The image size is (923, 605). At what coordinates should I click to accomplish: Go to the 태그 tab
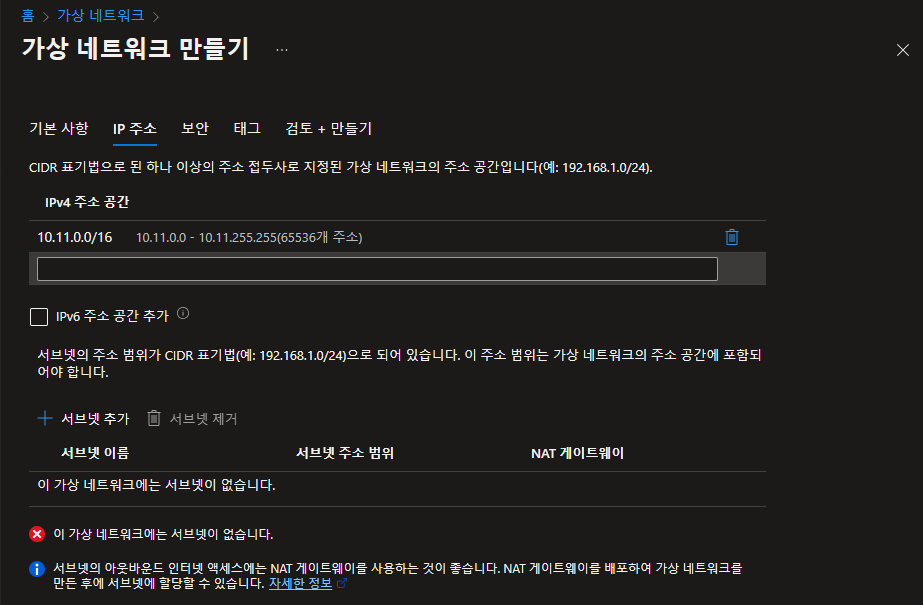[247, 128]
